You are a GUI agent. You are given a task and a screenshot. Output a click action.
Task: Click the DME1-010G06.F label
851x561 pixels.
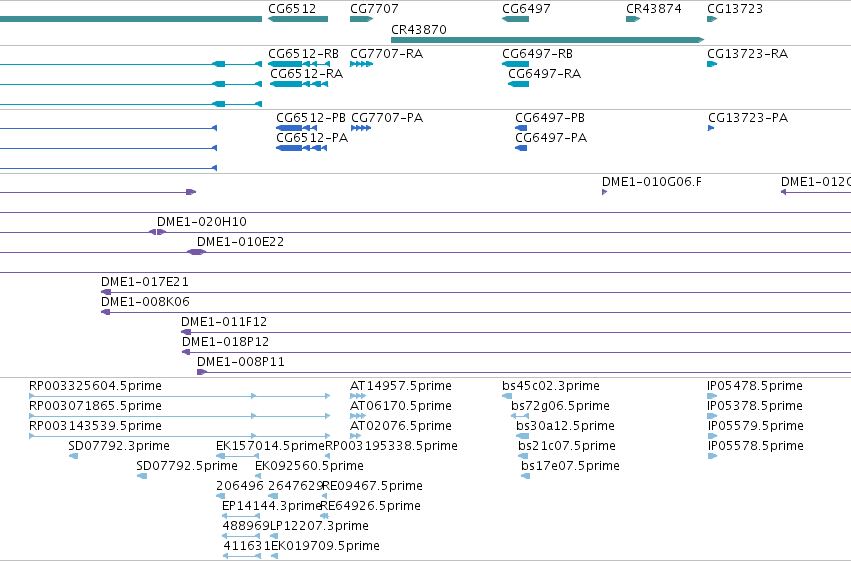point(651,182)
